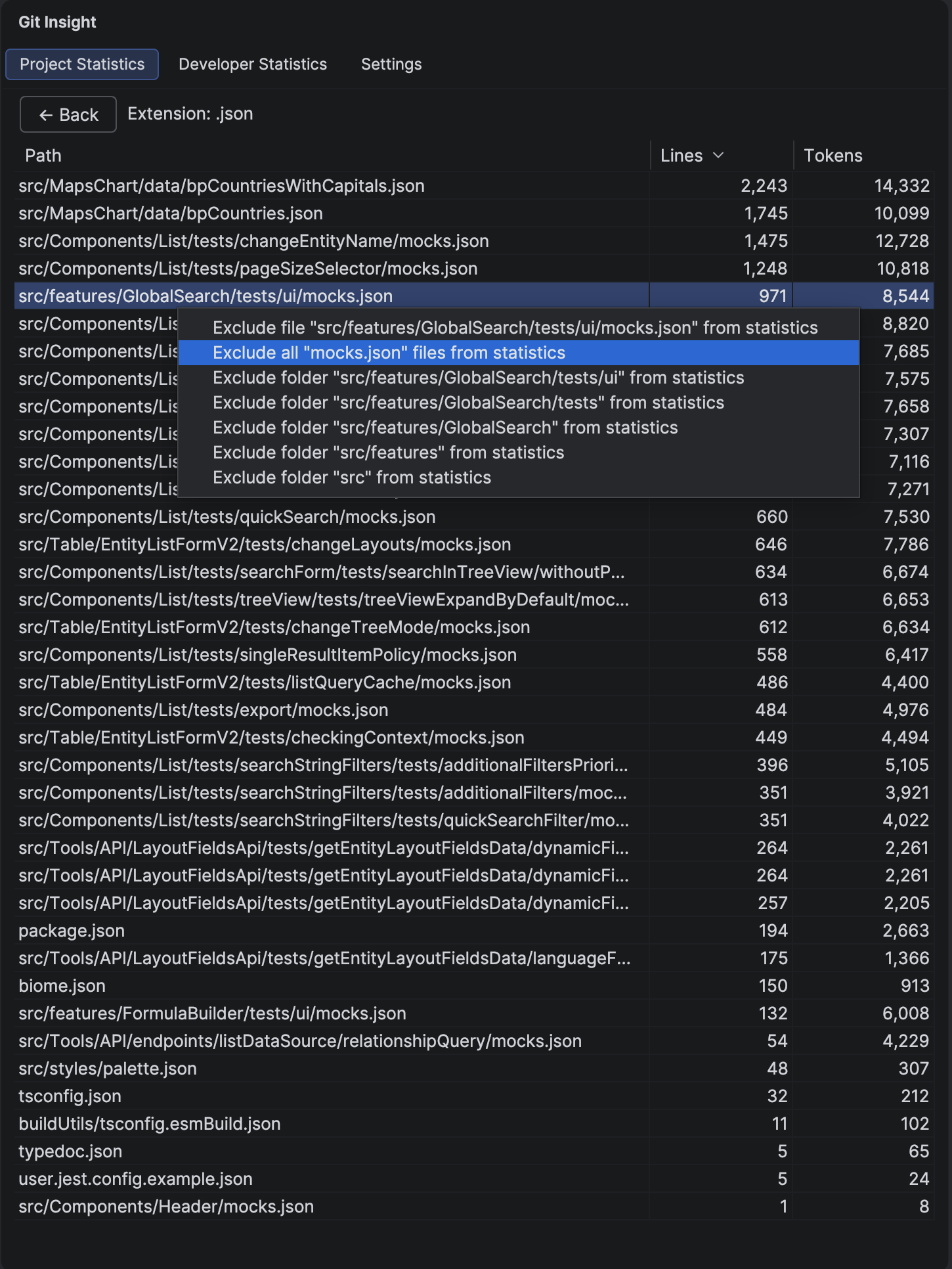Select the quickSearch/mocks.json row

pyautogui.click(x=474, y=517)
